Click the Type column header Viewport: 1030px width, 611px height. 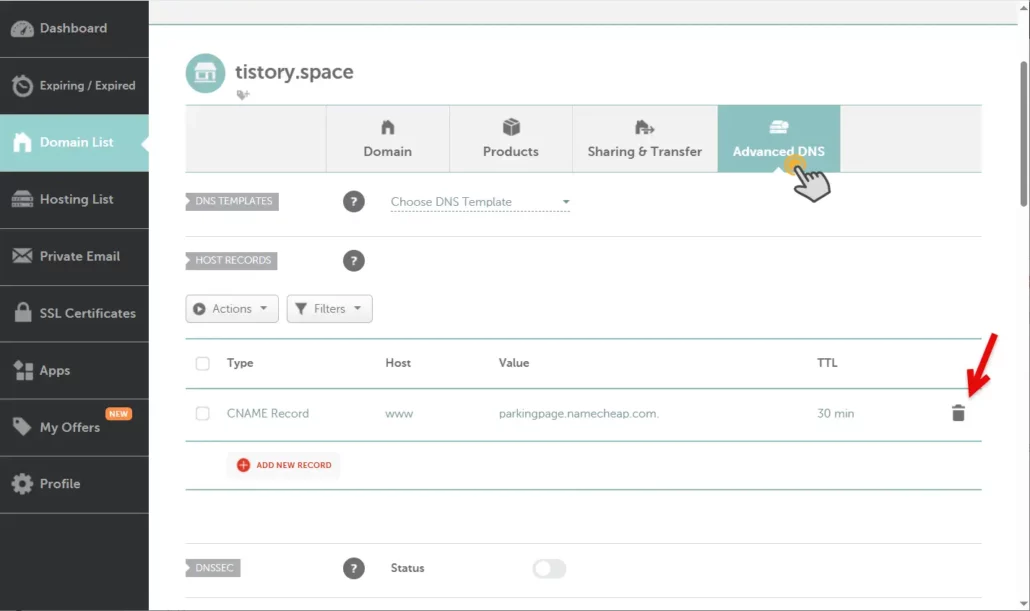[240, 363]
